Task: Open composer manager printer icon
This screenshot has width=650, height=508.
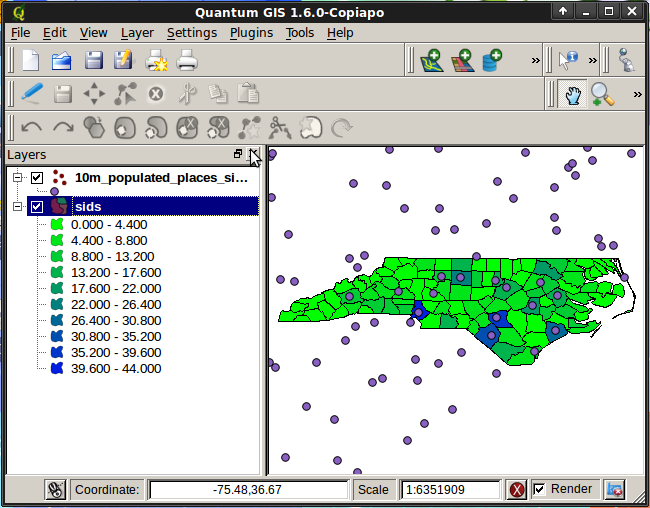Action: pos(187,61)
